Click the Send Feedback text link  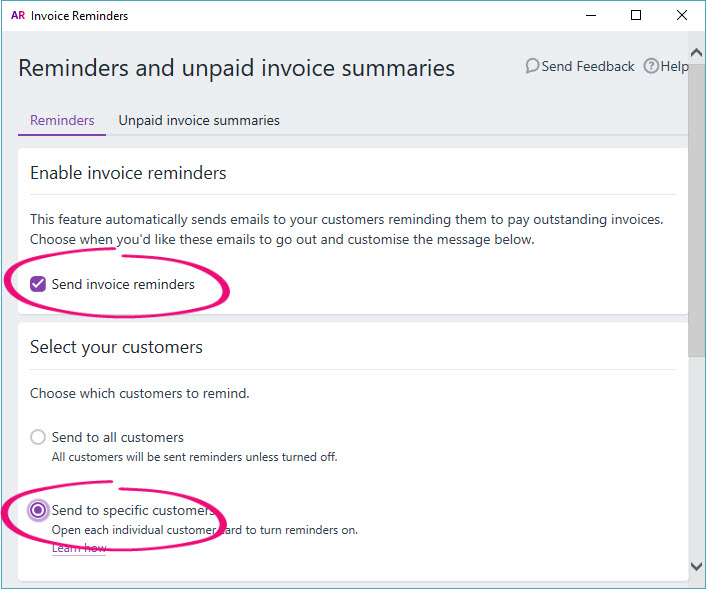587,66
